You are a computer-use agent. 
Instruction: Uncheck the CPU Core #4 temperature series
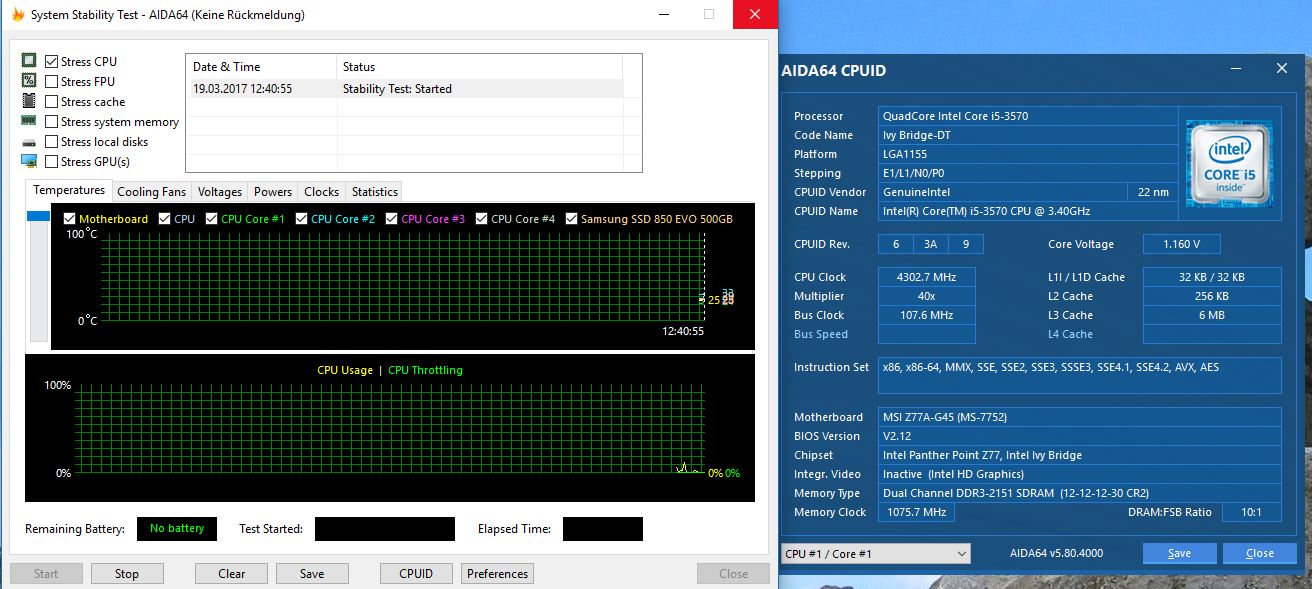click(482, 219)
